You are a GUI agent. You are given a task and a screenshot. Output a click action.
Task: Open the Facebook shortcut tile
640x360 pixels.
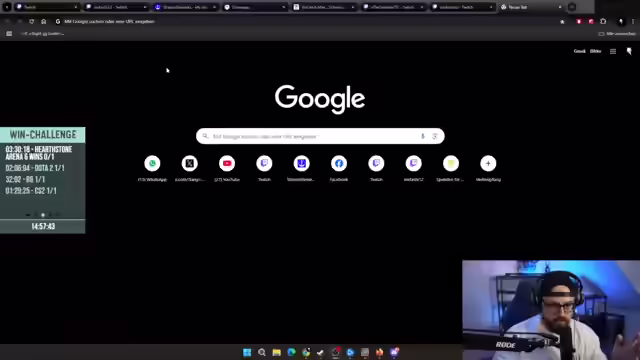[x=339, y=164]
